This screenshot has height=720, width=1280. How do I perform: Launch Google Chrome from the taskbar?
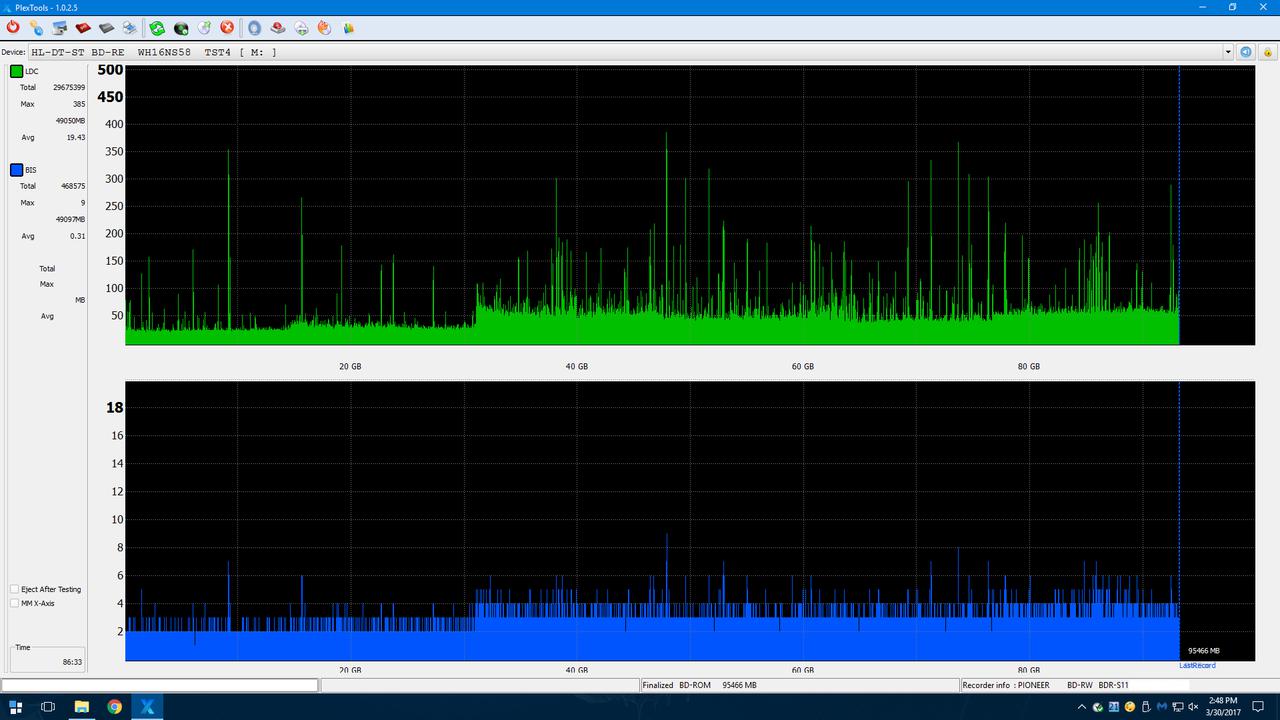(x=114, y=707)
